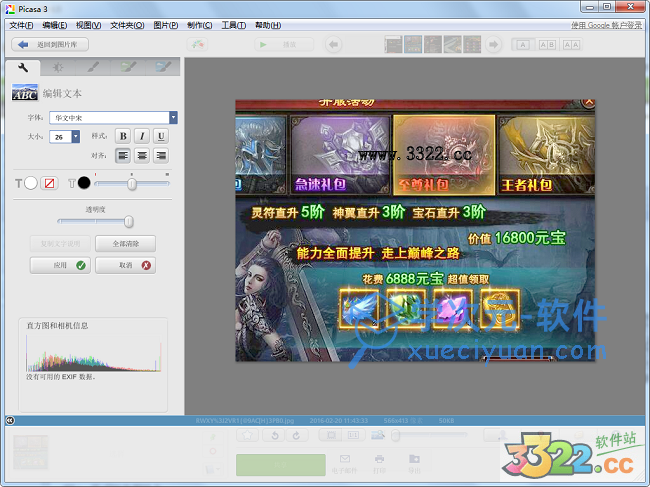Select third thumbnail in top filmstrip
This screenshot has width=650, height=487.
(433, 44)
